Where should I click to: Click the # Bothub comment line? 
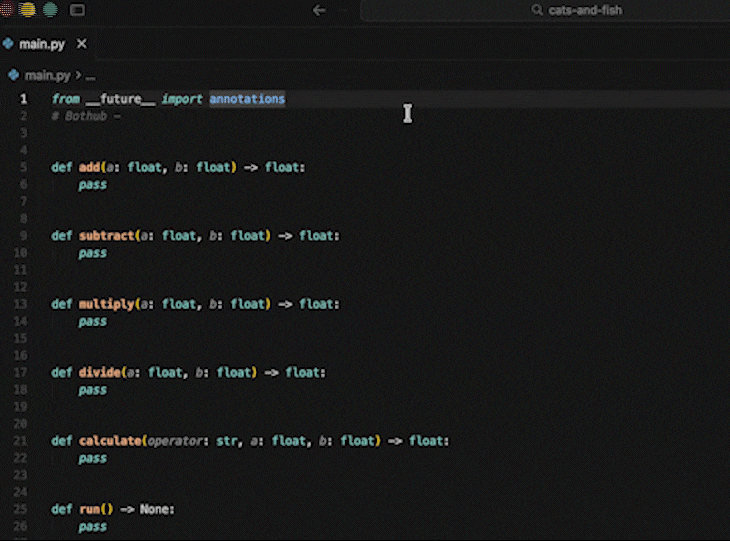point(86,116)
